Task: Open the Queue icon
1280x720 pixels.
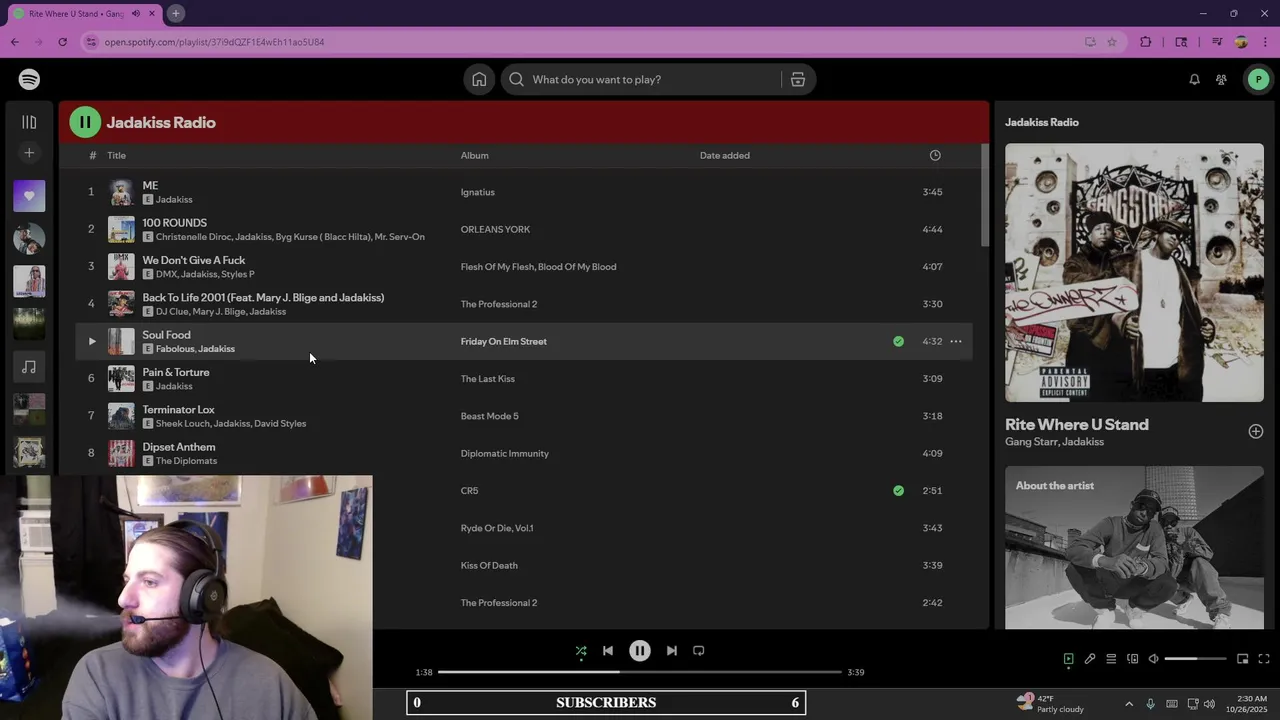Action: [x=1111, y=659]
